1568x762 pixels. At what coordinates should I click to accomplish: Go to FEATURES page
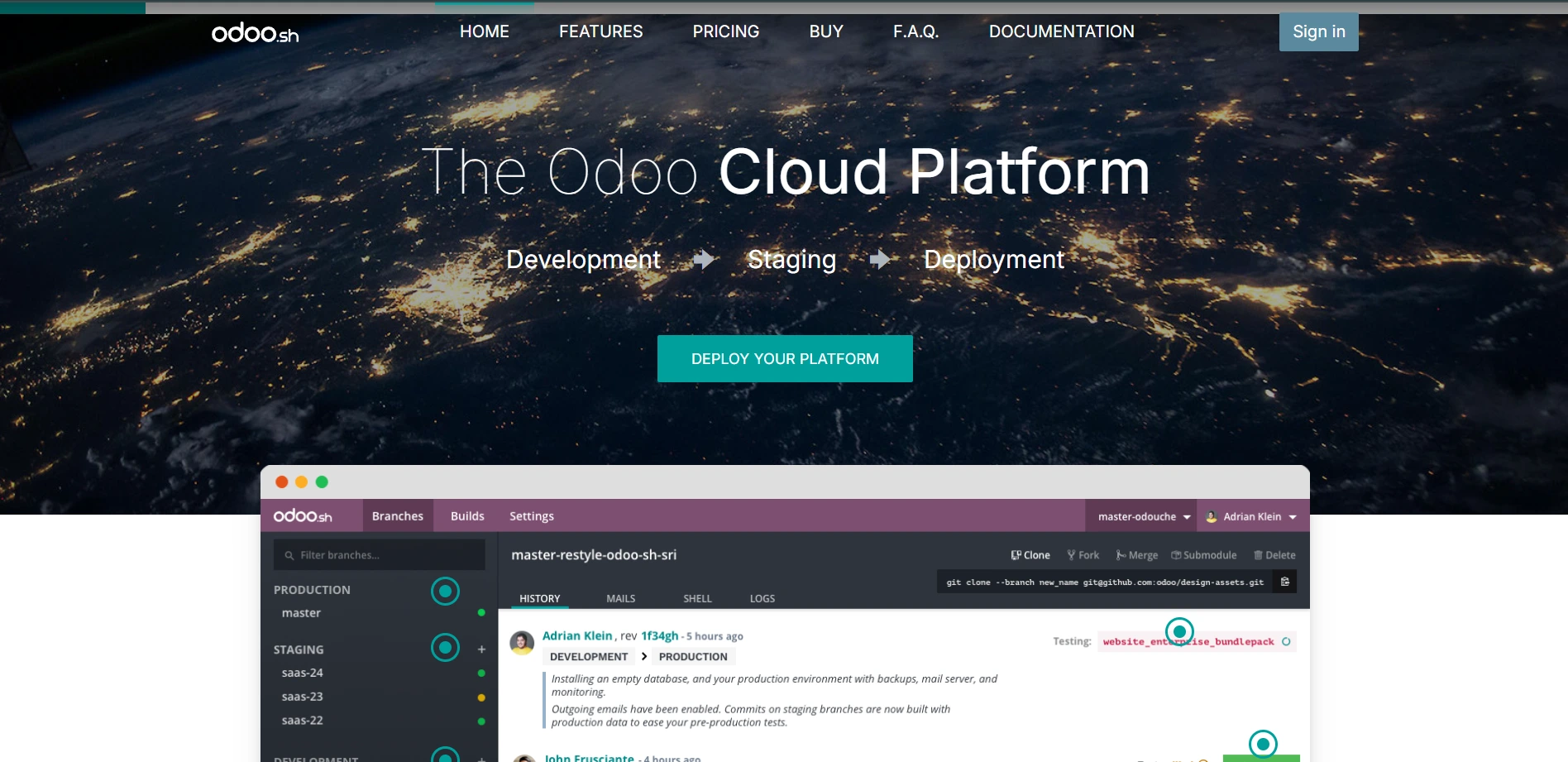pyautogui.click(x=600, y=31)
